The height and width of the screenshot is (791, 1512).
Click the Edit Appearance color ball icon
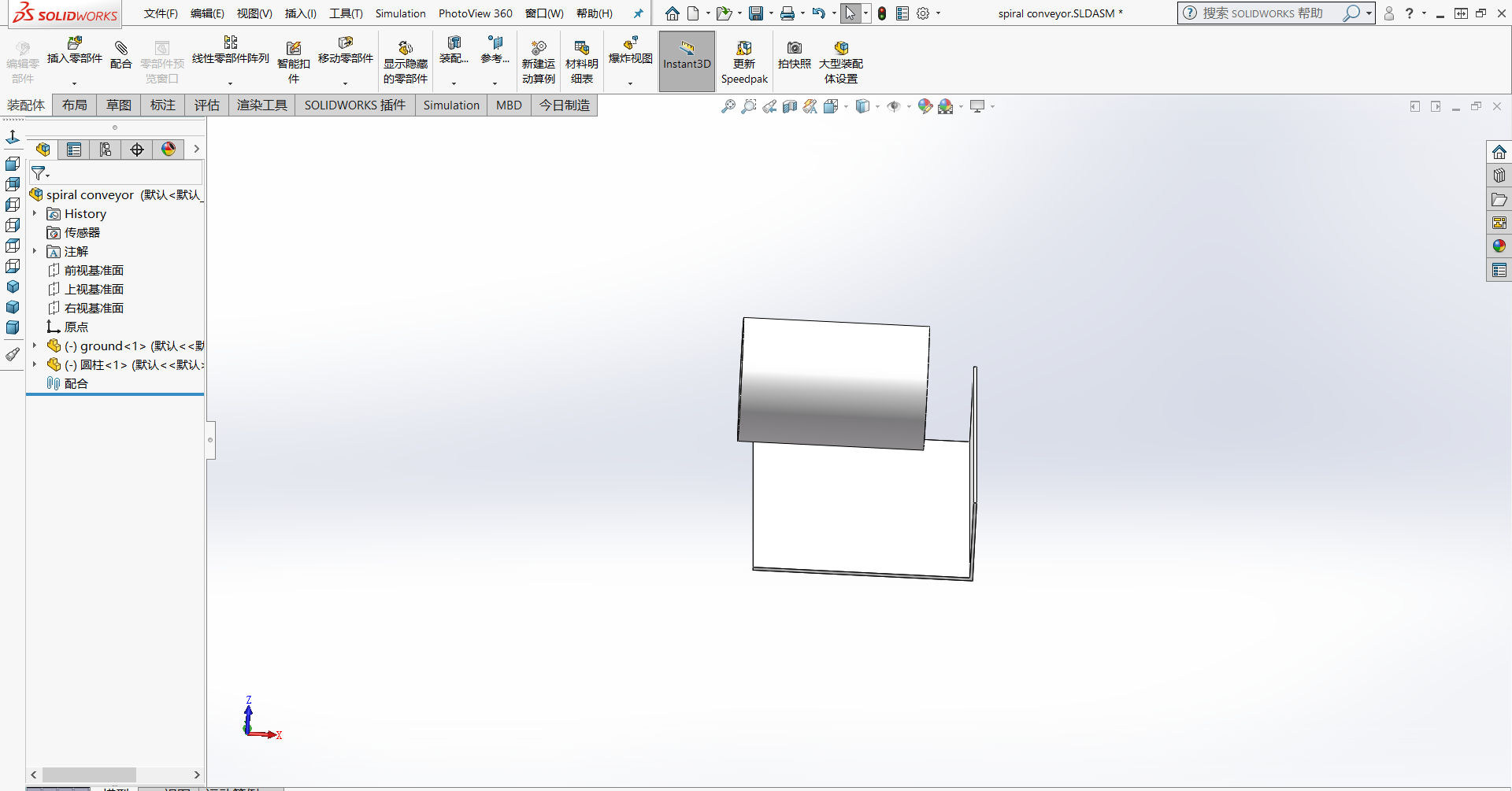pos(925,106)
